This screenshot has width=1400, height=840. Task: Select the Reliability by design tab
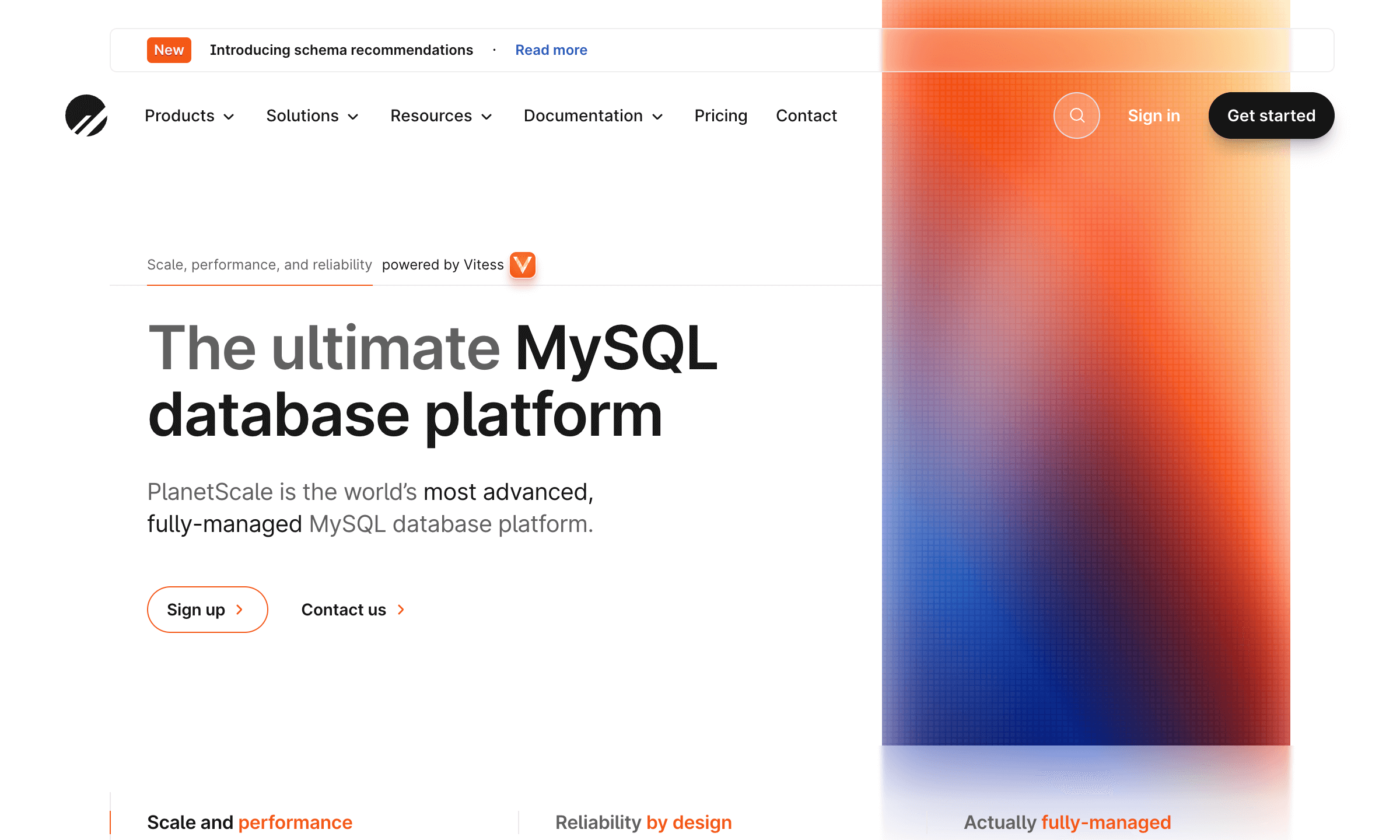(x=643, y=822)
